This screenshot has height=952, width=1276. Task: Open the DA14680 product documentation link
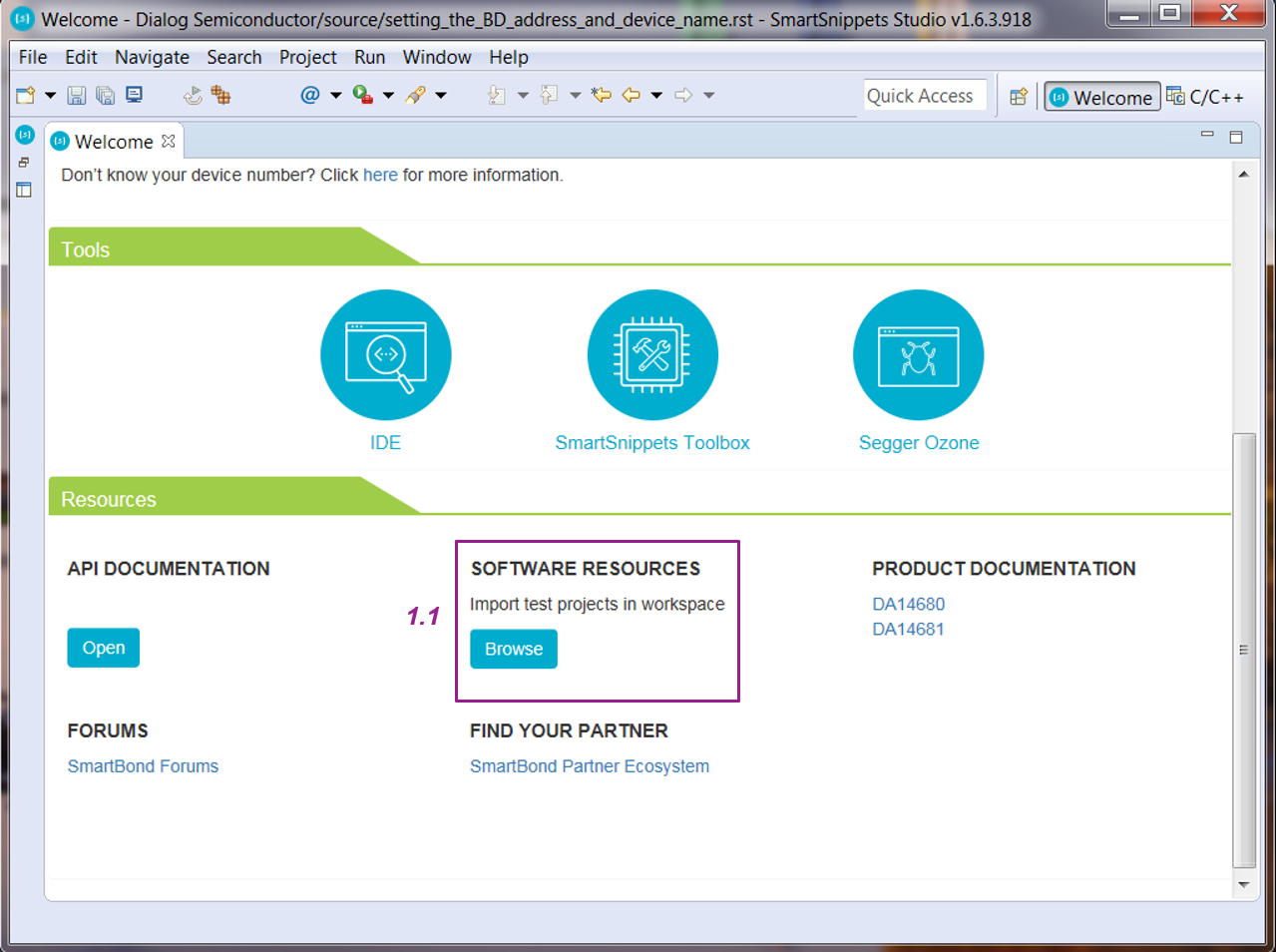click(909, 604)
